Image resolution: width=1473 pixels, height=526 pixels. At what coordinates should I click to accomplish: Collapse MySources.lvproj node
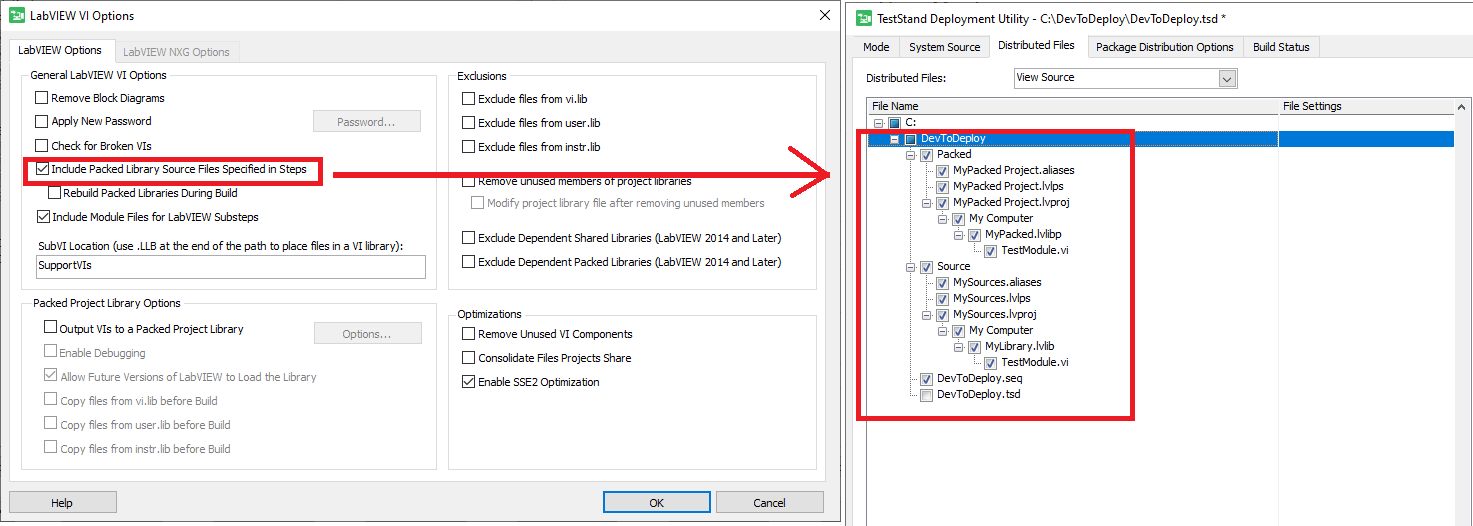coord(926,315)
